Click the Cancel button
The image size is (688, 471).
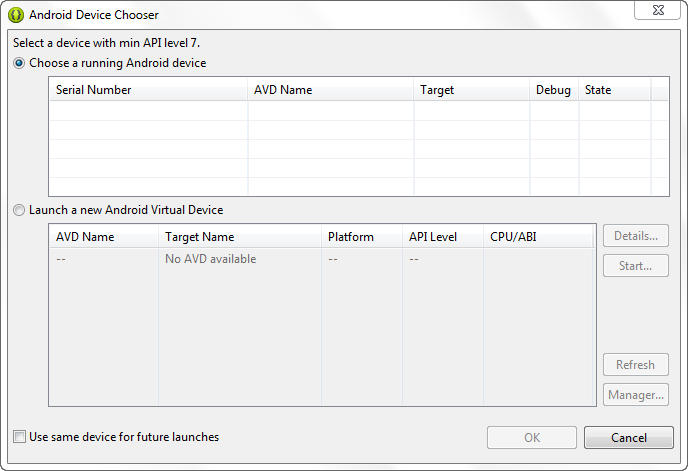point(629,438)
